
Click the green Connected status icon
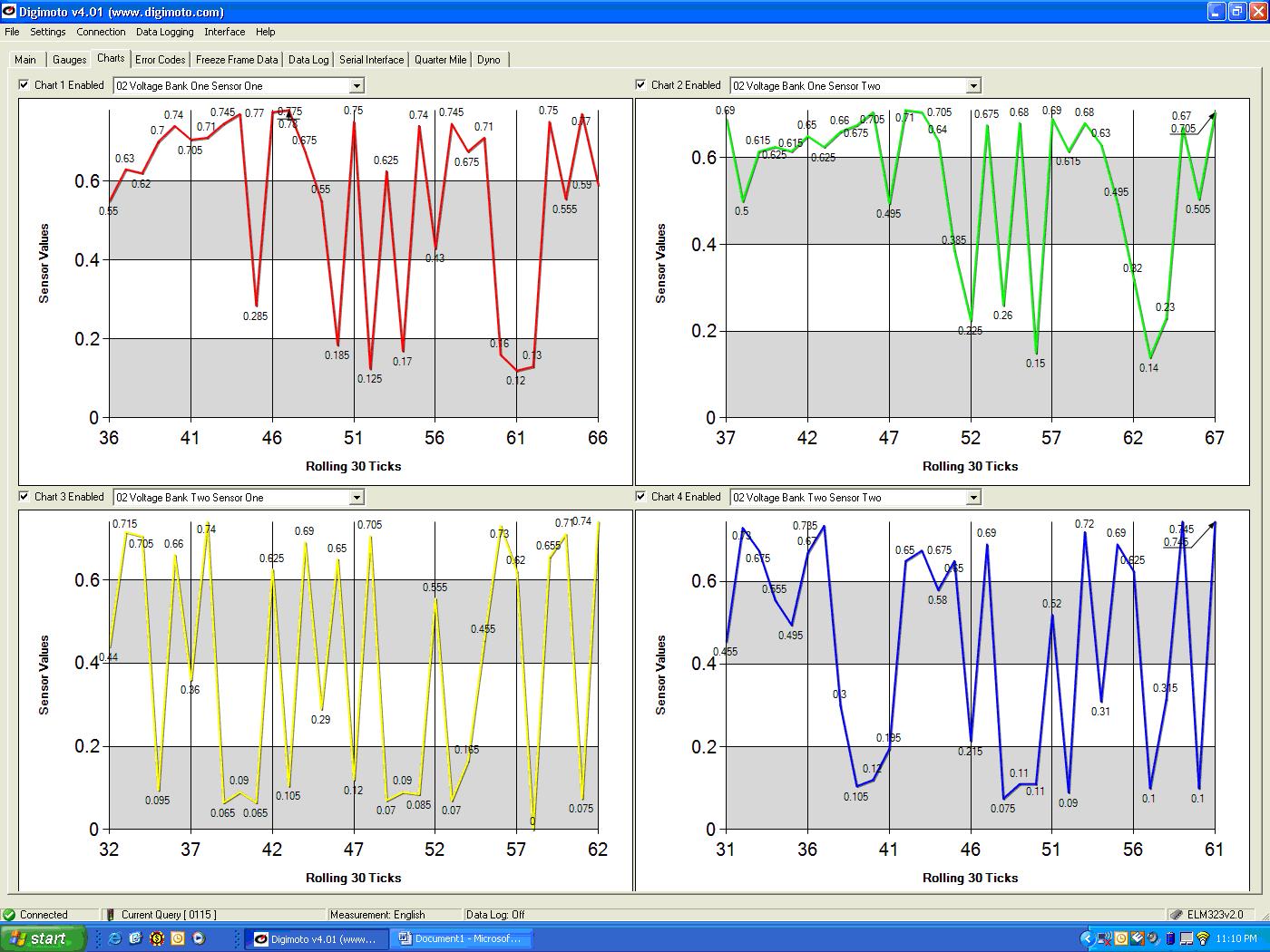click(x=10, y=915)
